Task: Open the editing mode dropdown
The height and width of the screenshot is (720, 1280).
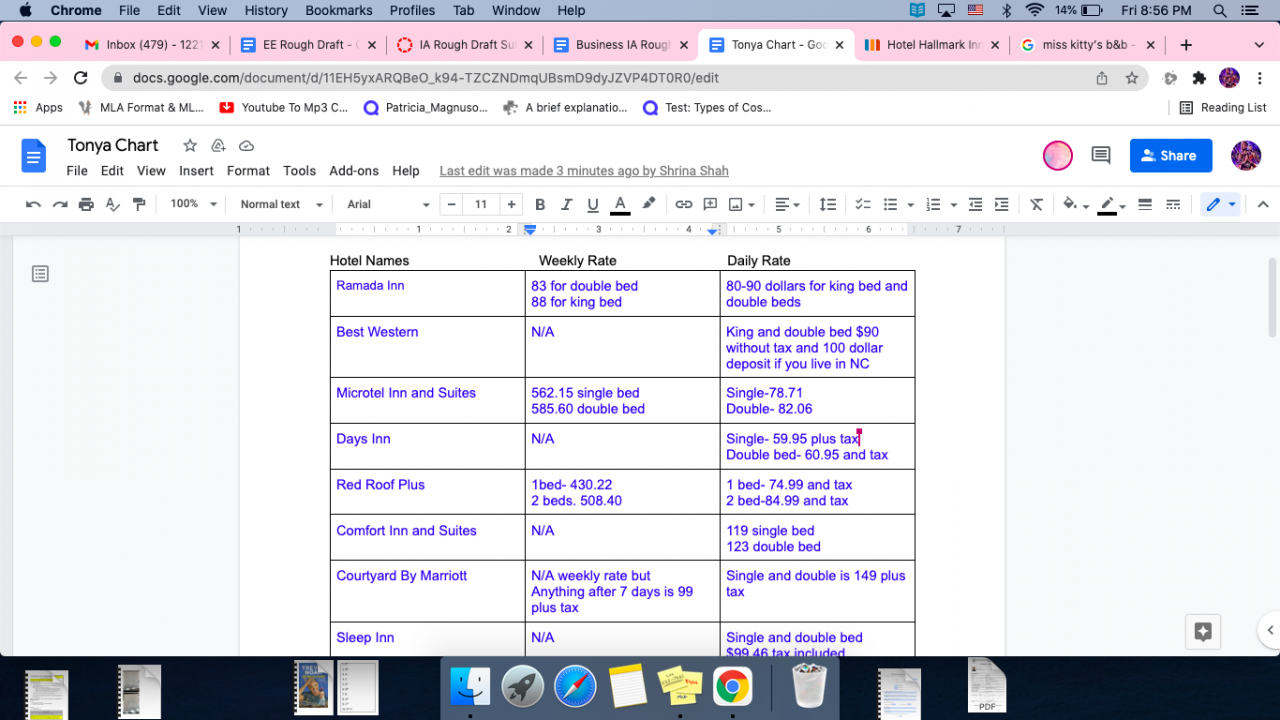Action: coord(1220,204)
